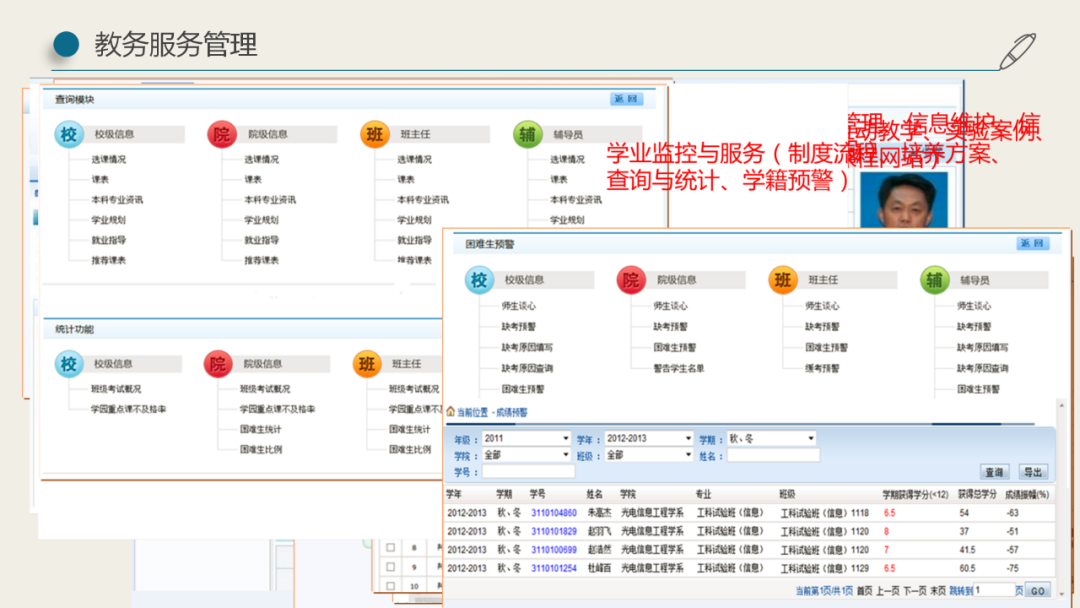Open the 学院 dropdown showing 全部
This screenshot has width=1080, height=608.
point(527,455)
